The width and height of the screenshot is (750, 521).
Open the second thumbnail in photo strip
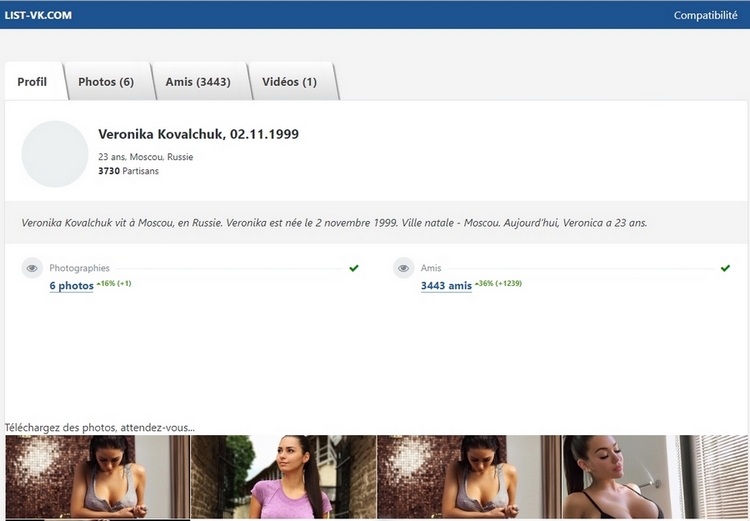tap(283, 477)
